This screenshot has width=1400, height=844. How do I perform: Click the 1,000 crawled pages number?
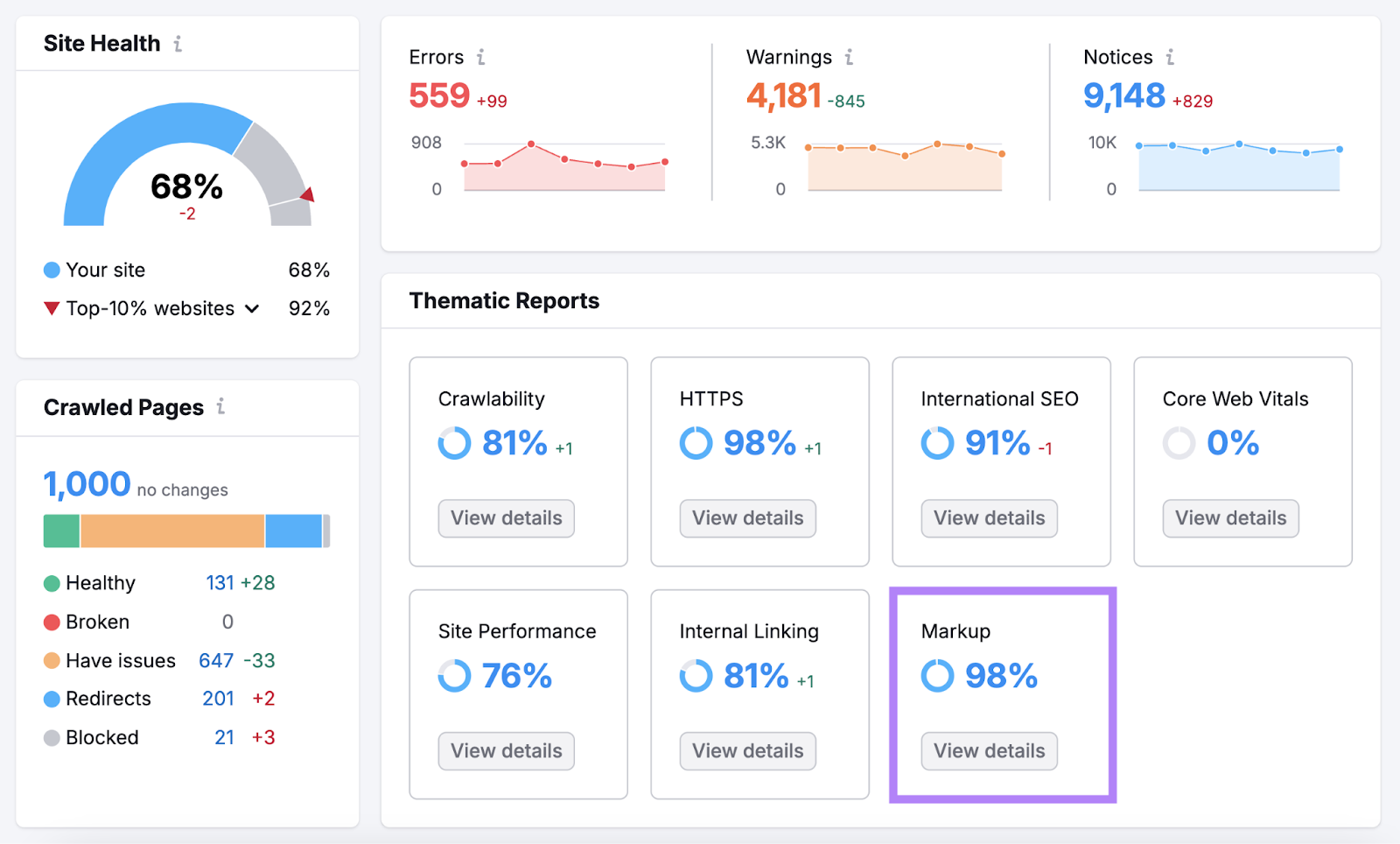click(87, 484)
